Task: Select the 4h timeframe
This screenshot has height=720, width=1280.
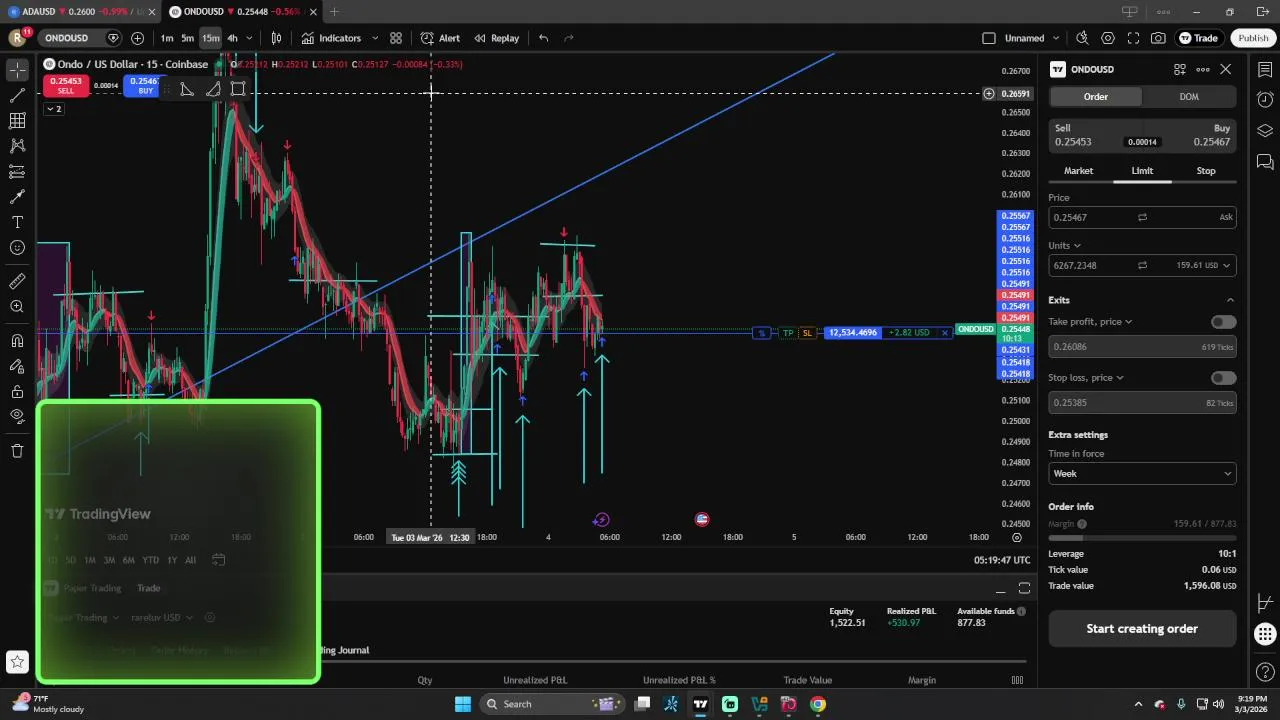Action: click(232, 38)
